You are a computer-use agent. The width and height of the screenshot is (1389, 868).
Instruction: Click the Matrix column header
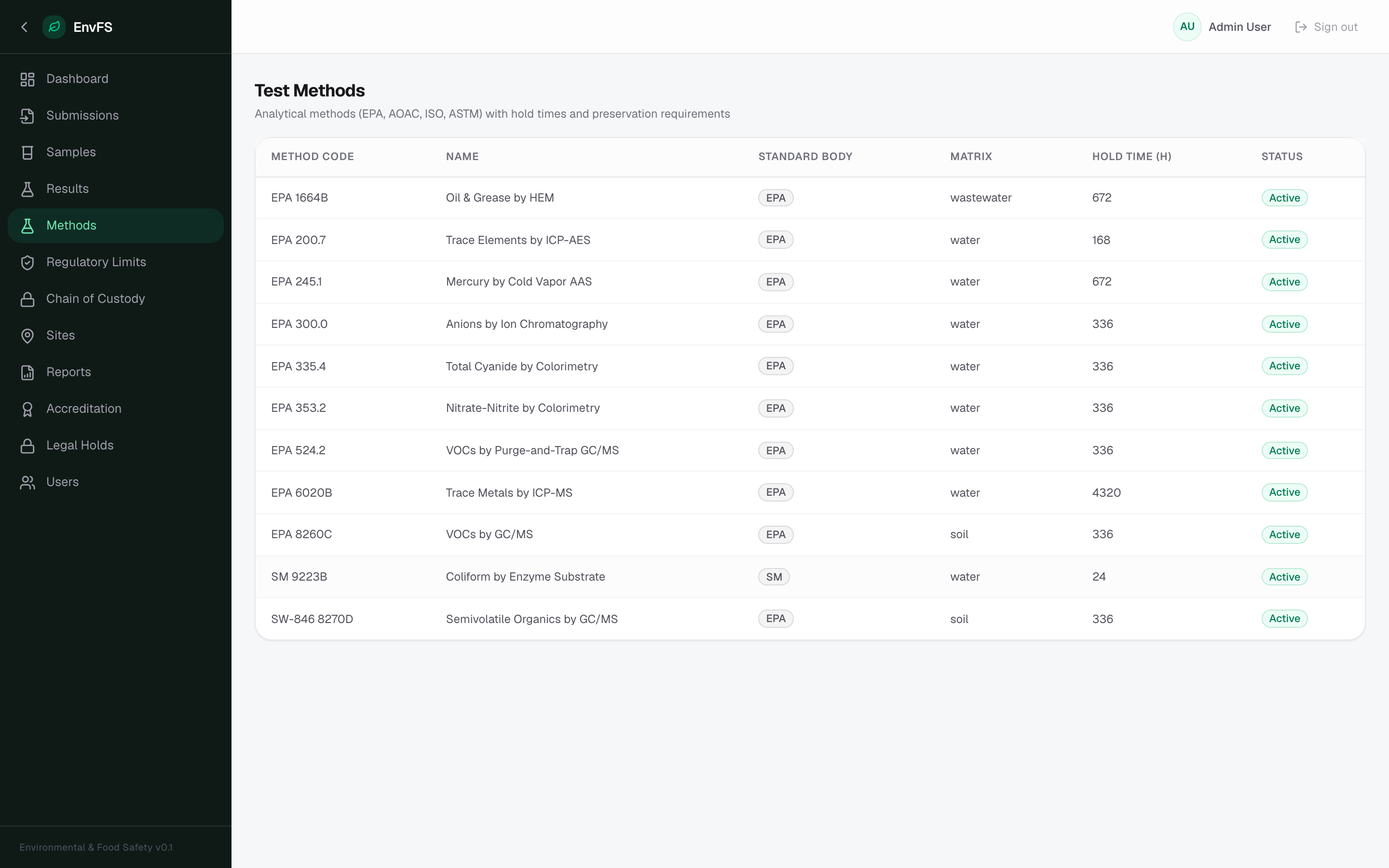970,157
